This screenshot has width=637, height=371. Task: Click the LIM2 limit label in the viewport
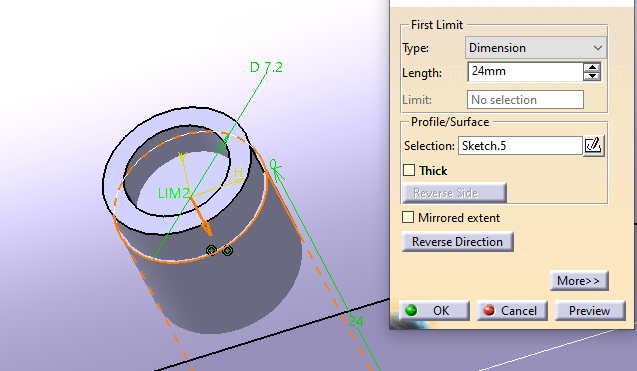click(174, 193)
